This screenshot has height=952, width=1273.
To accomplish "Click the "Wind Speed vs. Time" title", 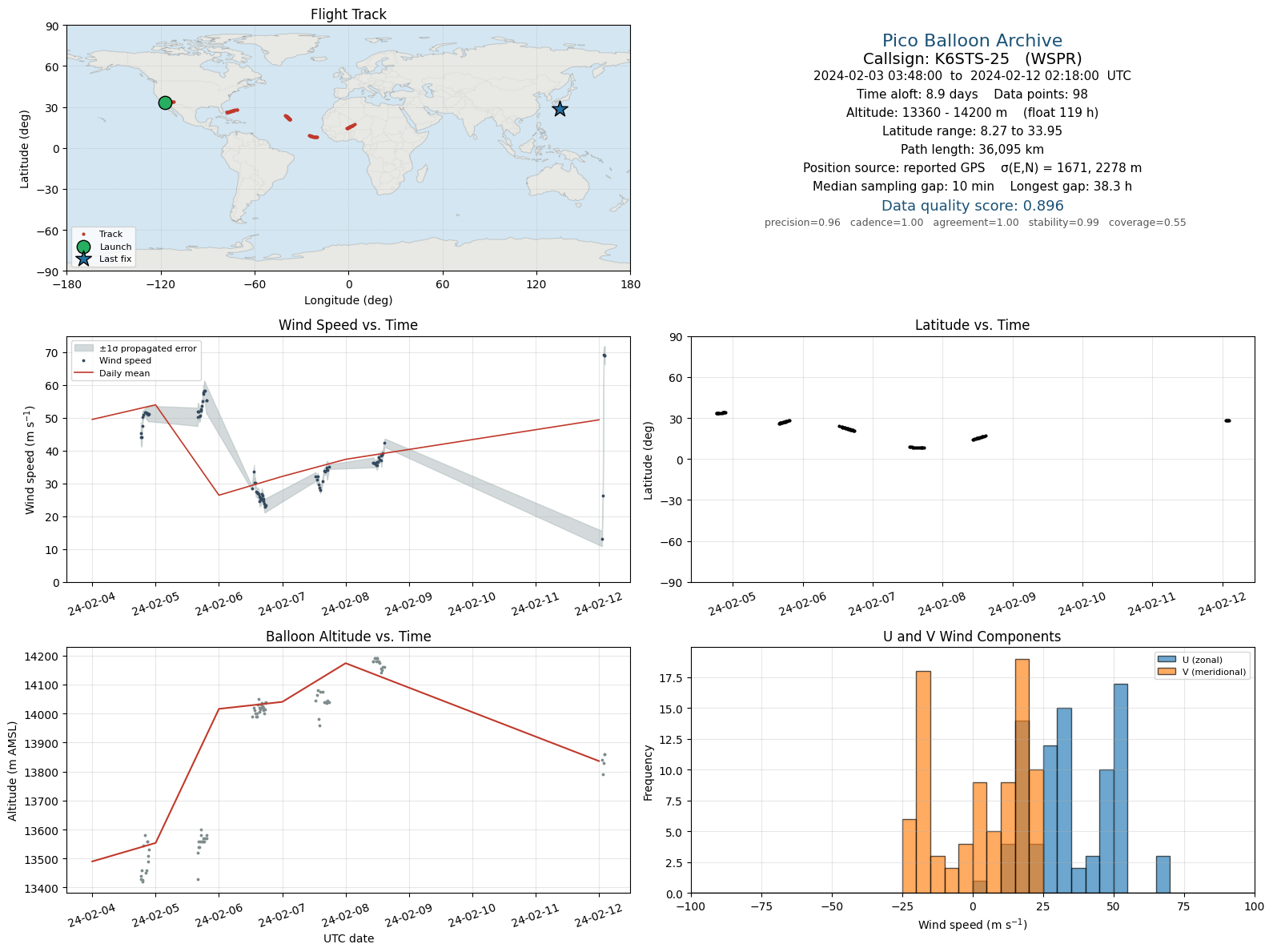I will pyautogui.click(x=348, y=325).
